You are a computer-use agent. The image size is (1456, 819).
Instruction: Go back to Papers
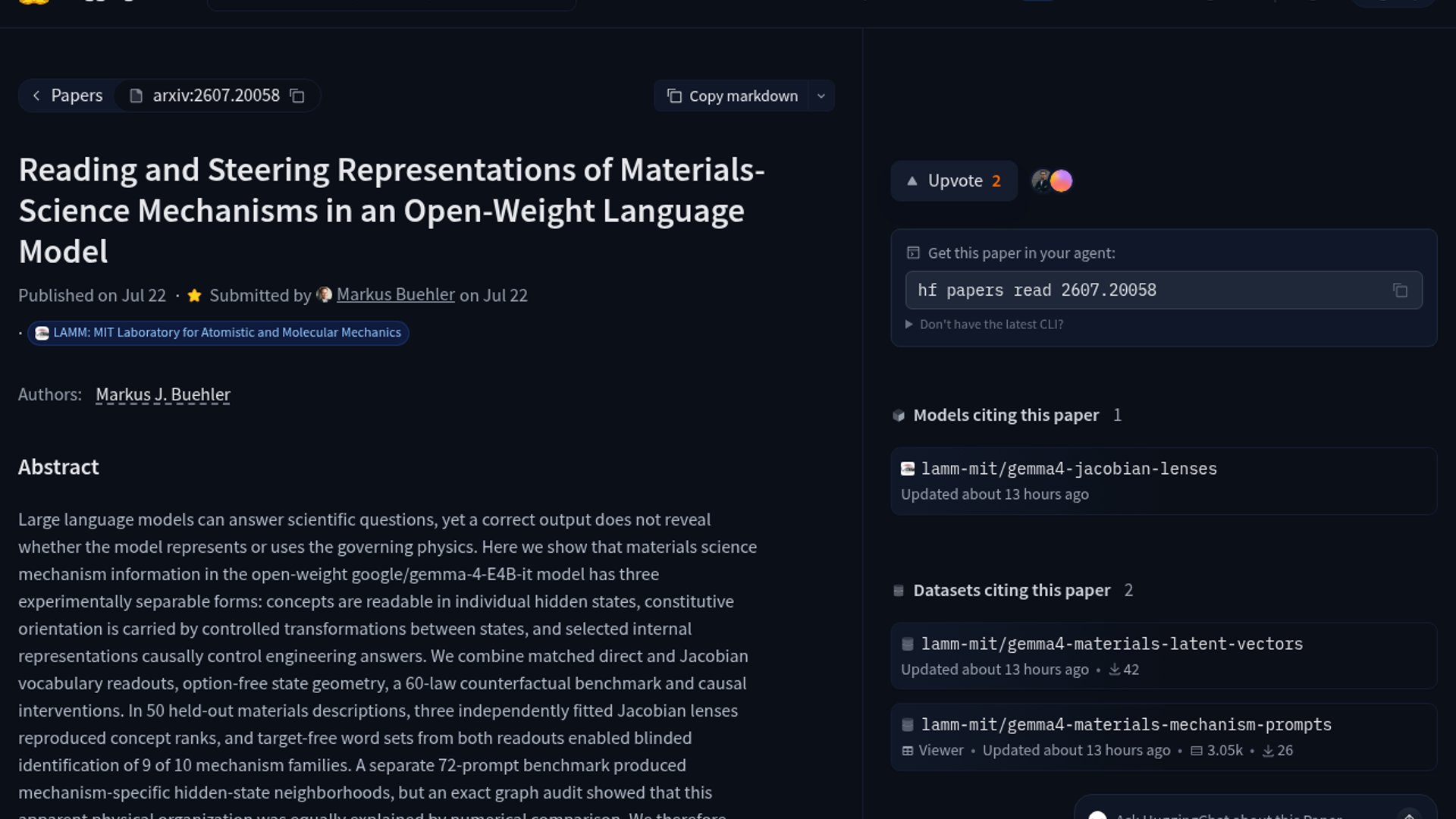67,96
